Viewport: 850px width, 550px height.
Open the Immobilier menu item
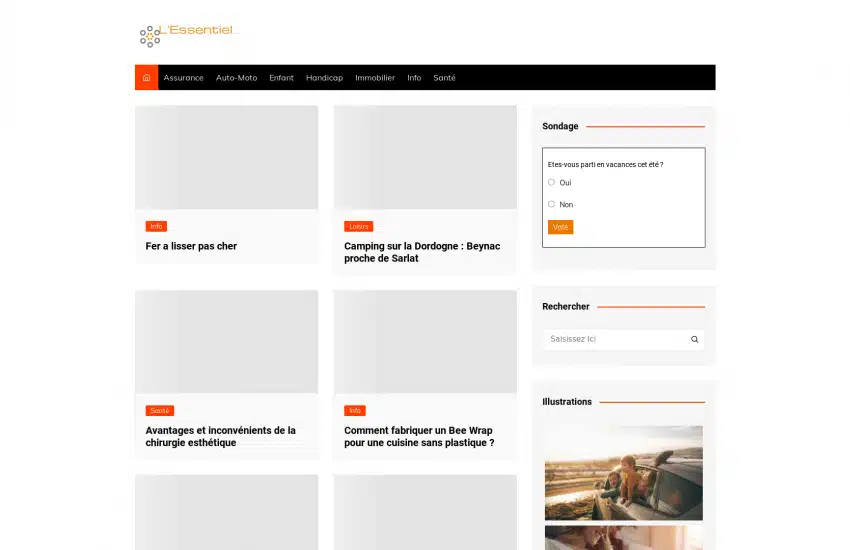pyautogui.click(x=375, y=77)
